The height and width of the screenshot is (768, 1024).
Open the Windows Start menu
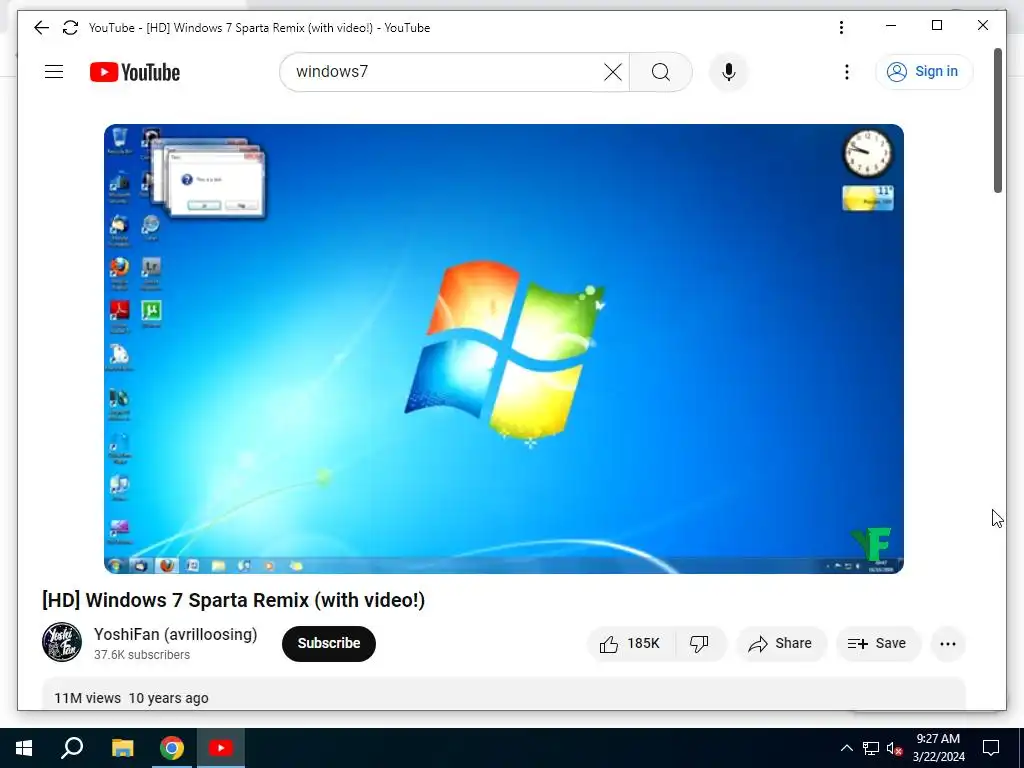click(x=24, y=748)
